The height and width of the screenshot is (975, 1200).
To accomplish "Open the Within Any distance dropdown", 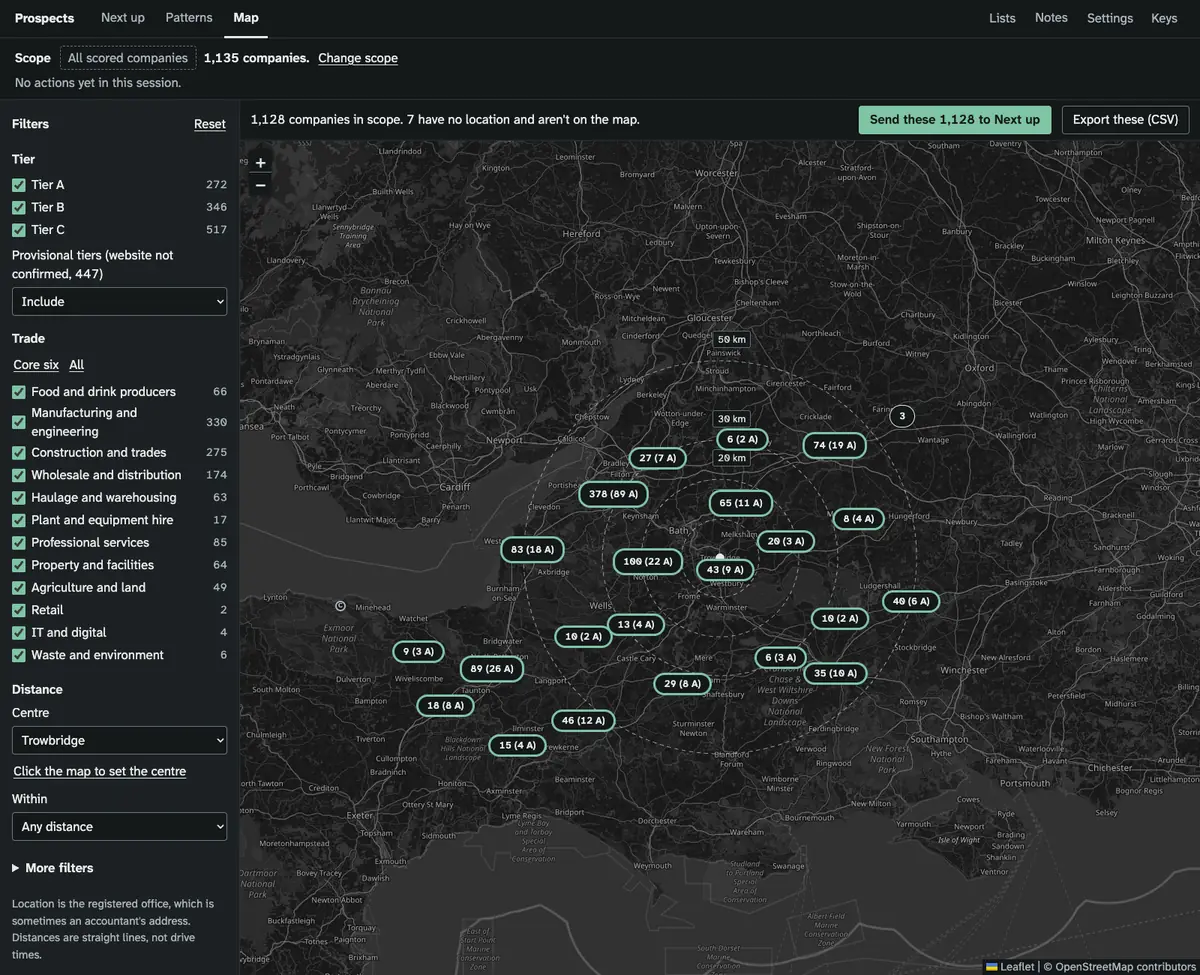I will point(119,826).
